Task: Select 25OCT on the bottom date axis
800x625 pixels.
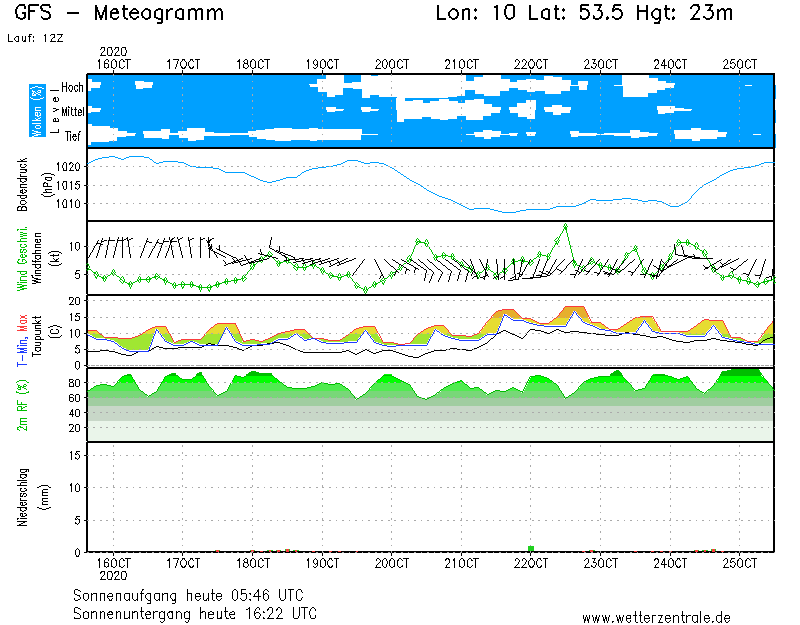Action: coord(740,563)
